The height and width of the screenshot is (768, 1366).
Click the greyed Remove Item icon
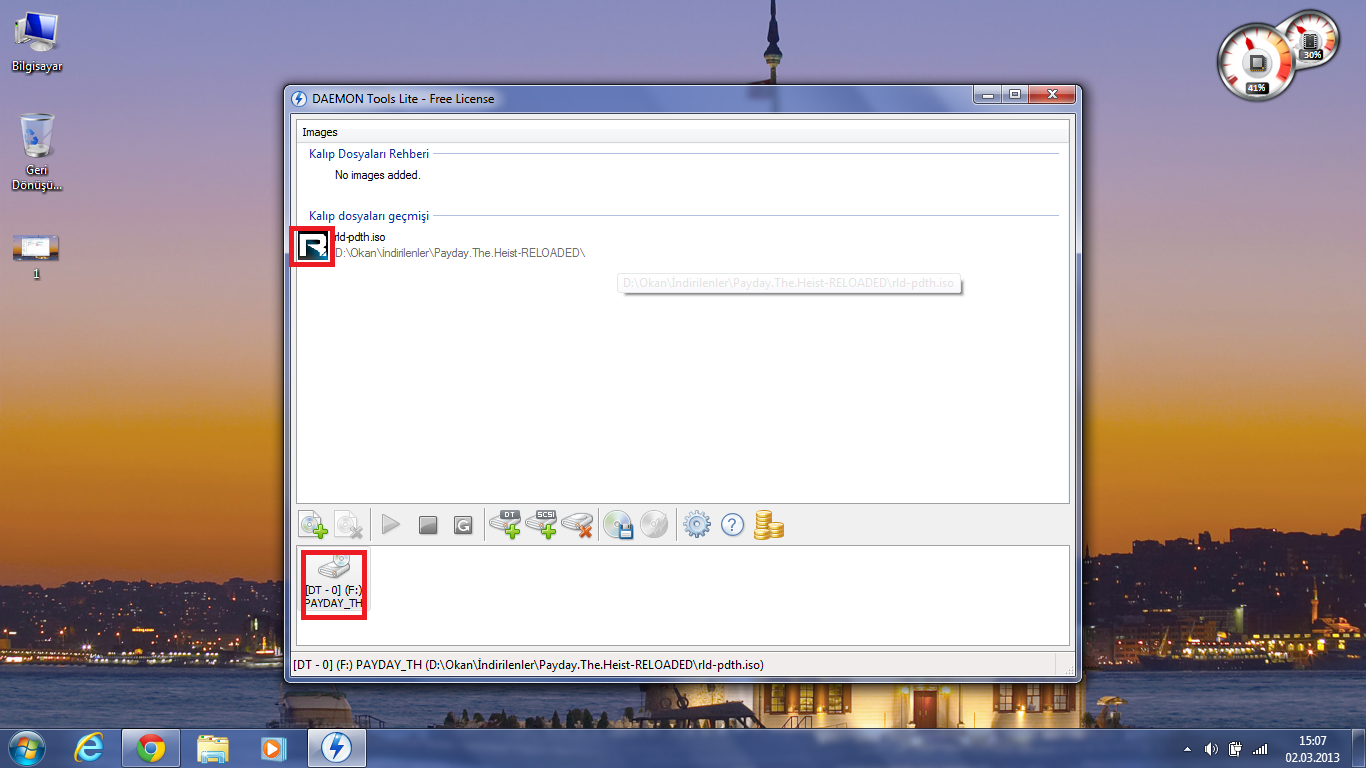[x=349, y=525]
